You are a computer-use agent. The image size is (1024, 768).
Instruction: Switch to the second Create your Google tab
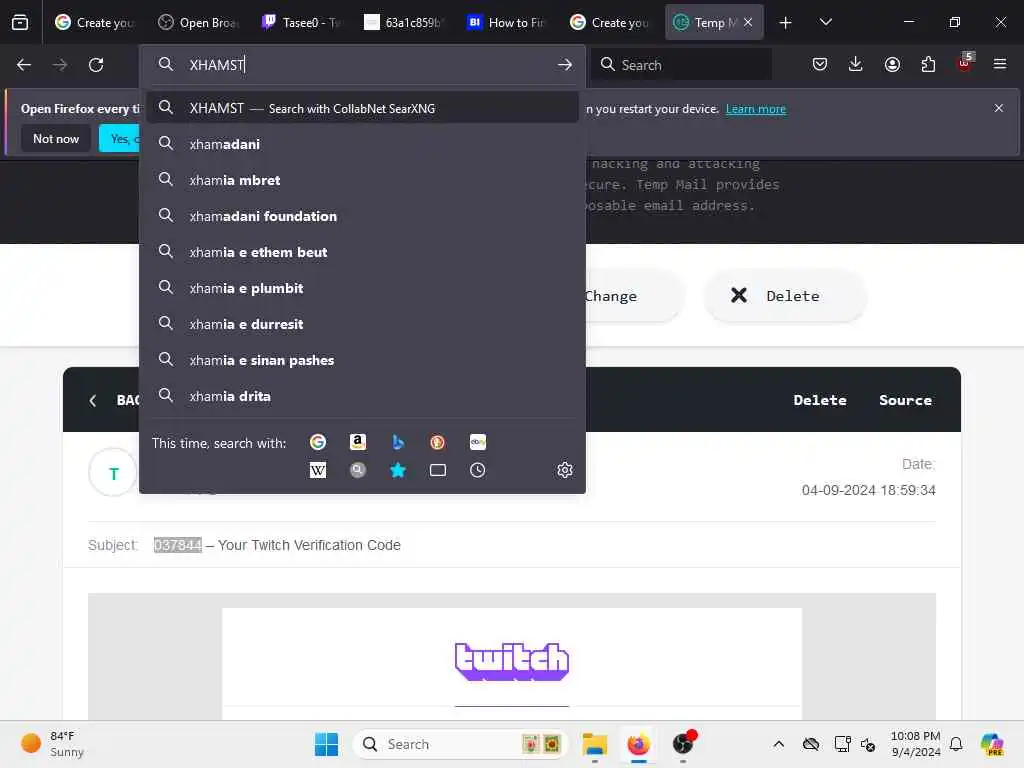coord(611,22)
